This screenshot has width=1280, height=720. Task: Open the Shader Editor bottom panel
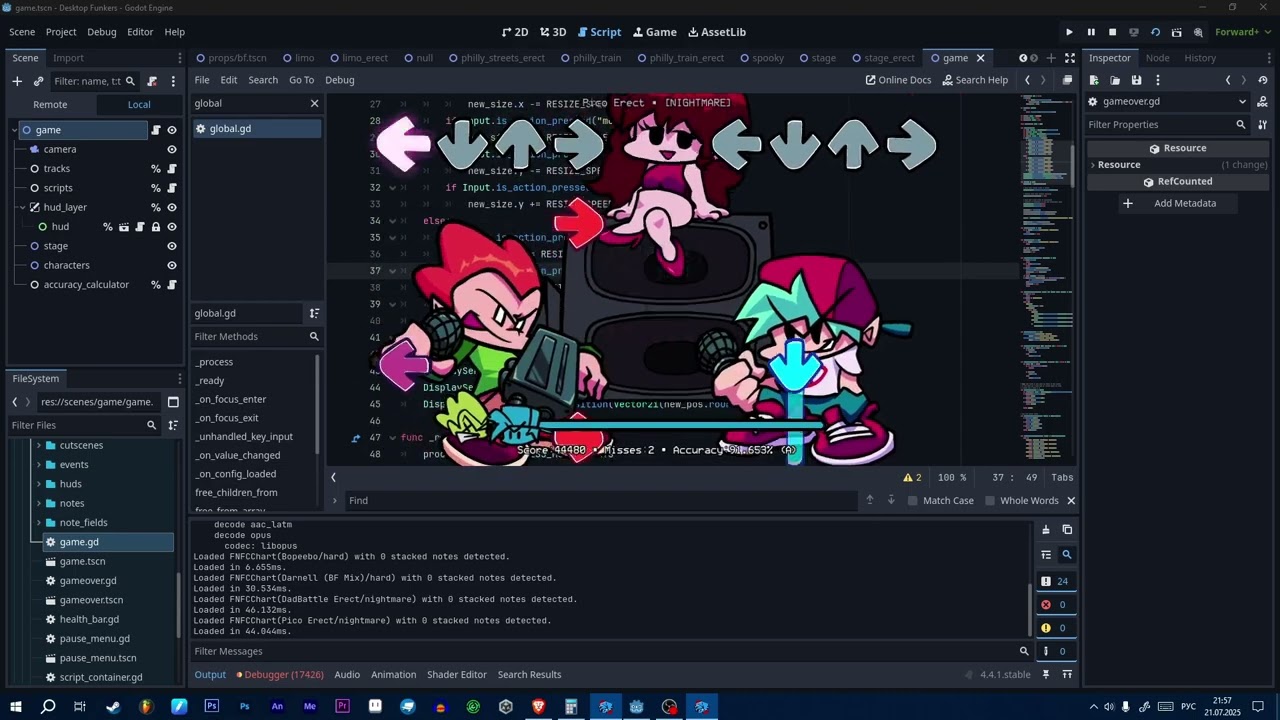pyautogui.click(x=456, y=675)
